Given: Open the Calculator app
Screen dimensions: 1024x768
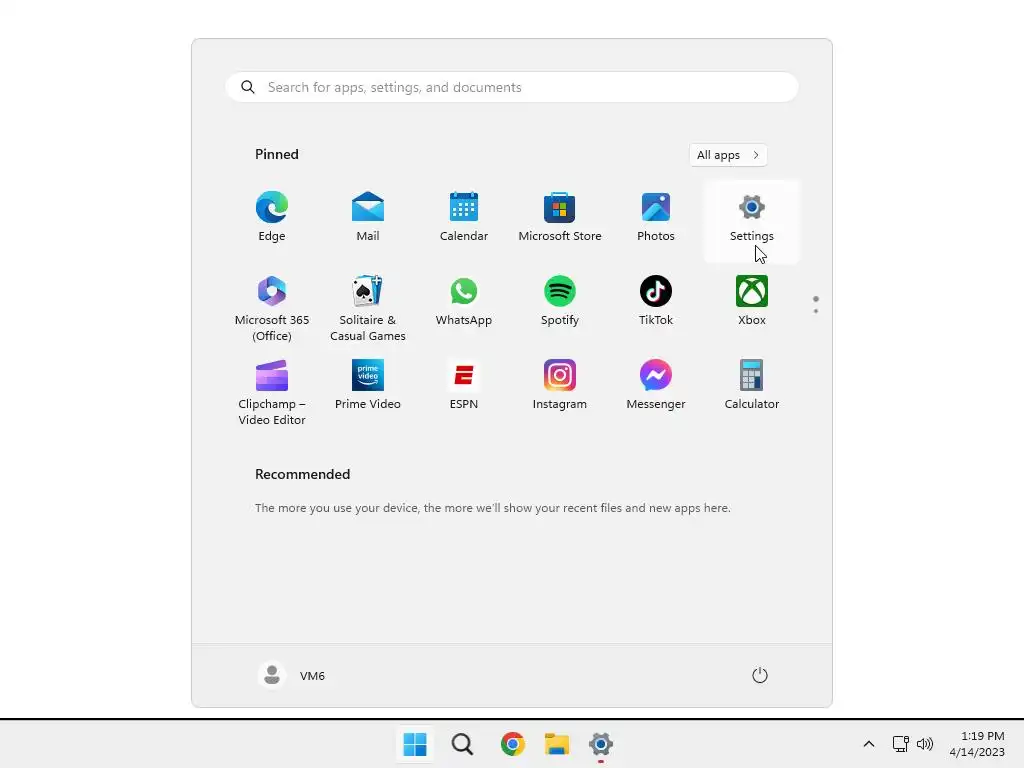Looking at the screenshot, I should click(752, 385).
